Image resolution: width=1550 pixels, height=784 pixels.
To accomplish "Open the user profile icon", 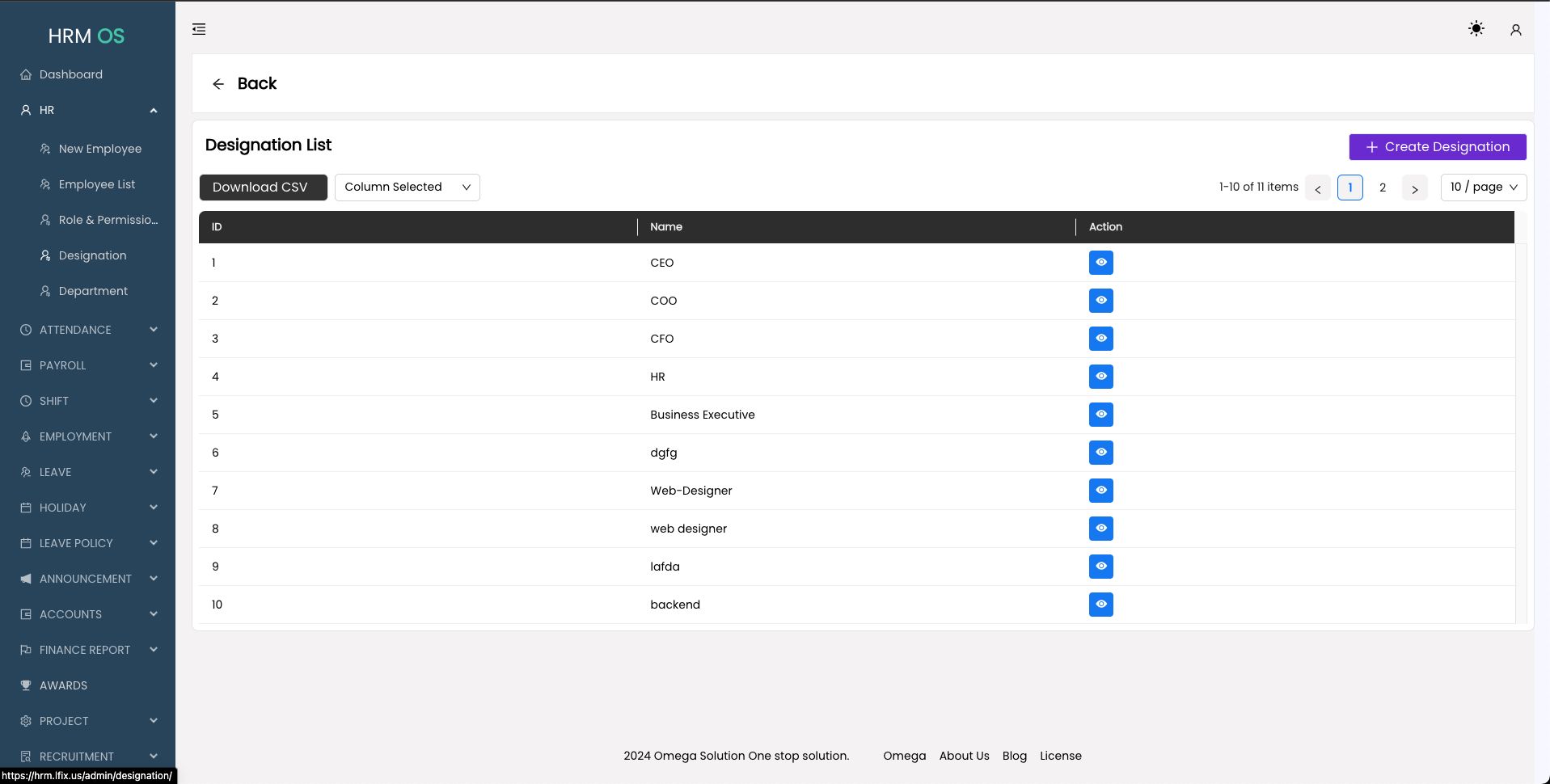I will [1516, 30].
